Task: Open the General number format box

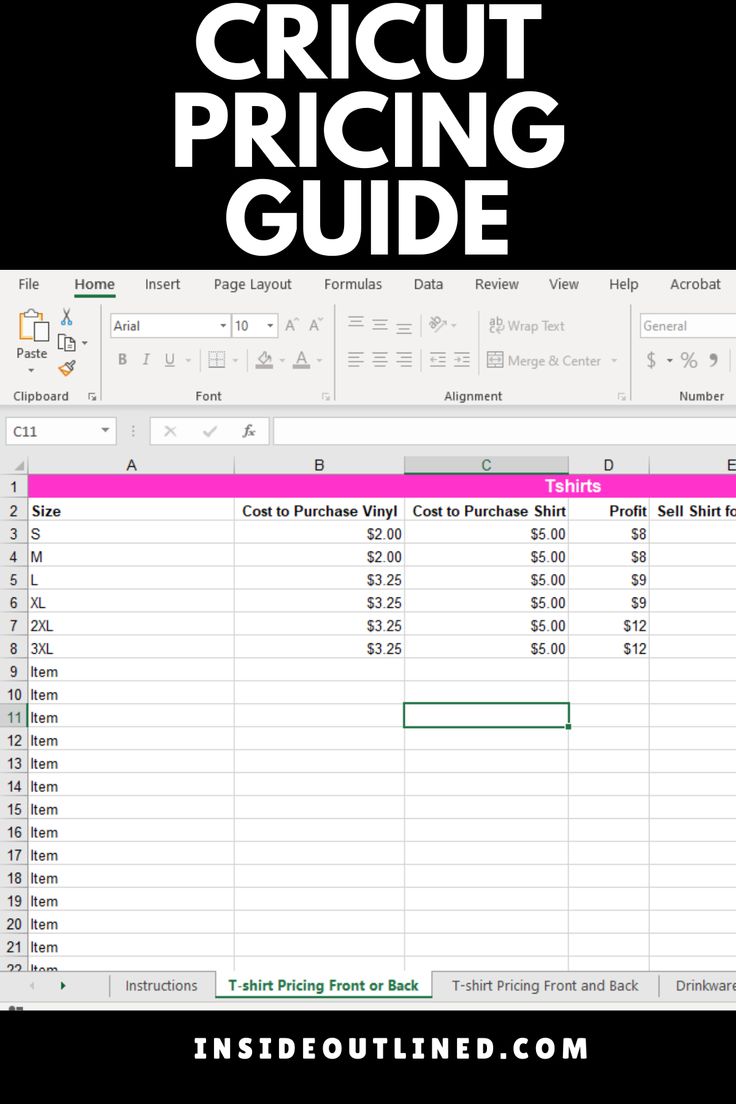Action: [x=687, y=326]
